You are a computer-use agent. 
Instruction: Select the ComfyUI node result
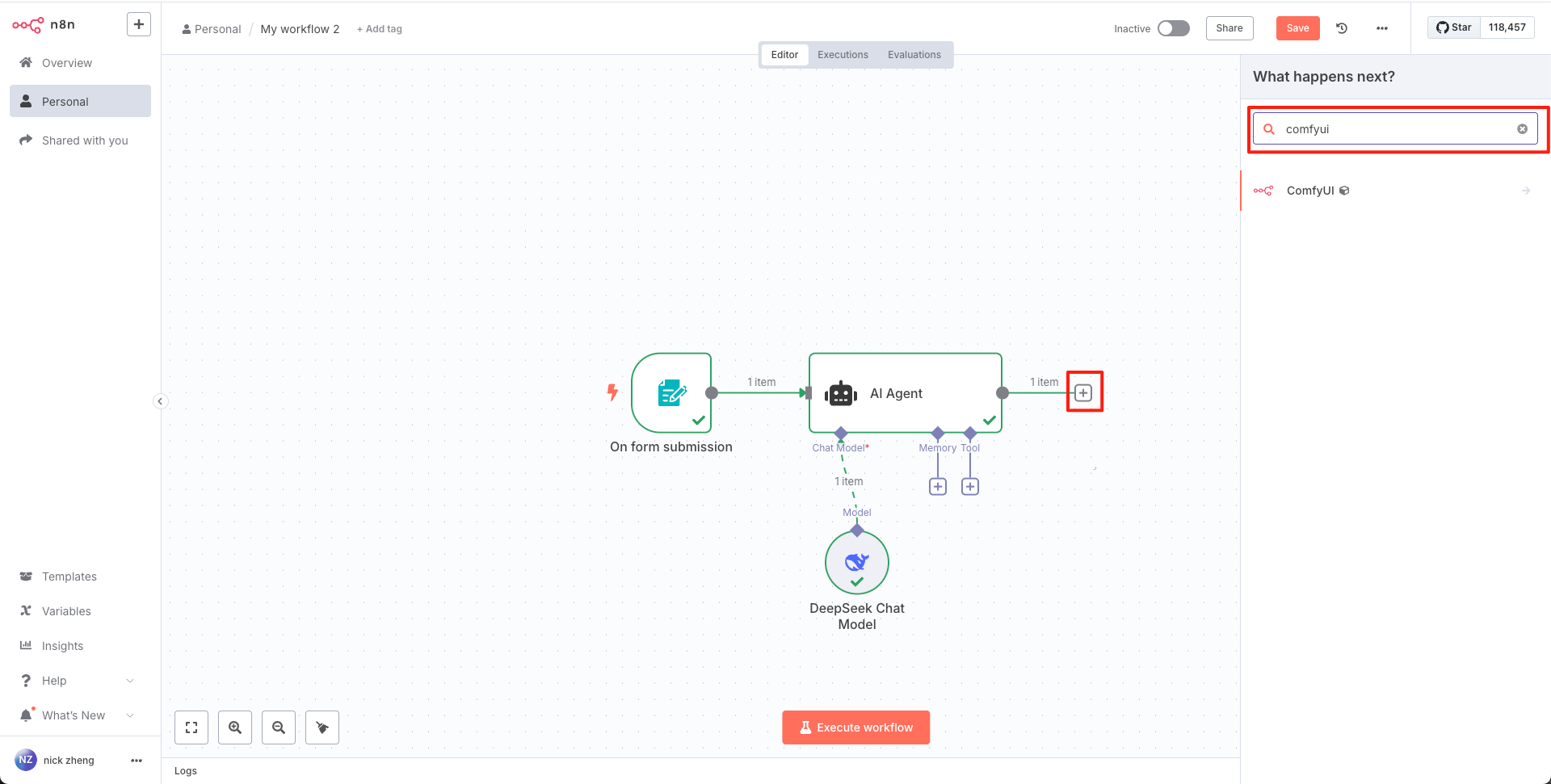pyautogui.click(x=1395, y=191)
